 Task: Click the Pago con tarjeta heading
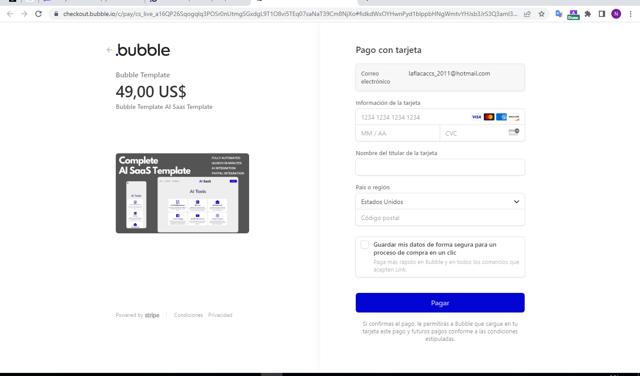(x=389, y=50)
